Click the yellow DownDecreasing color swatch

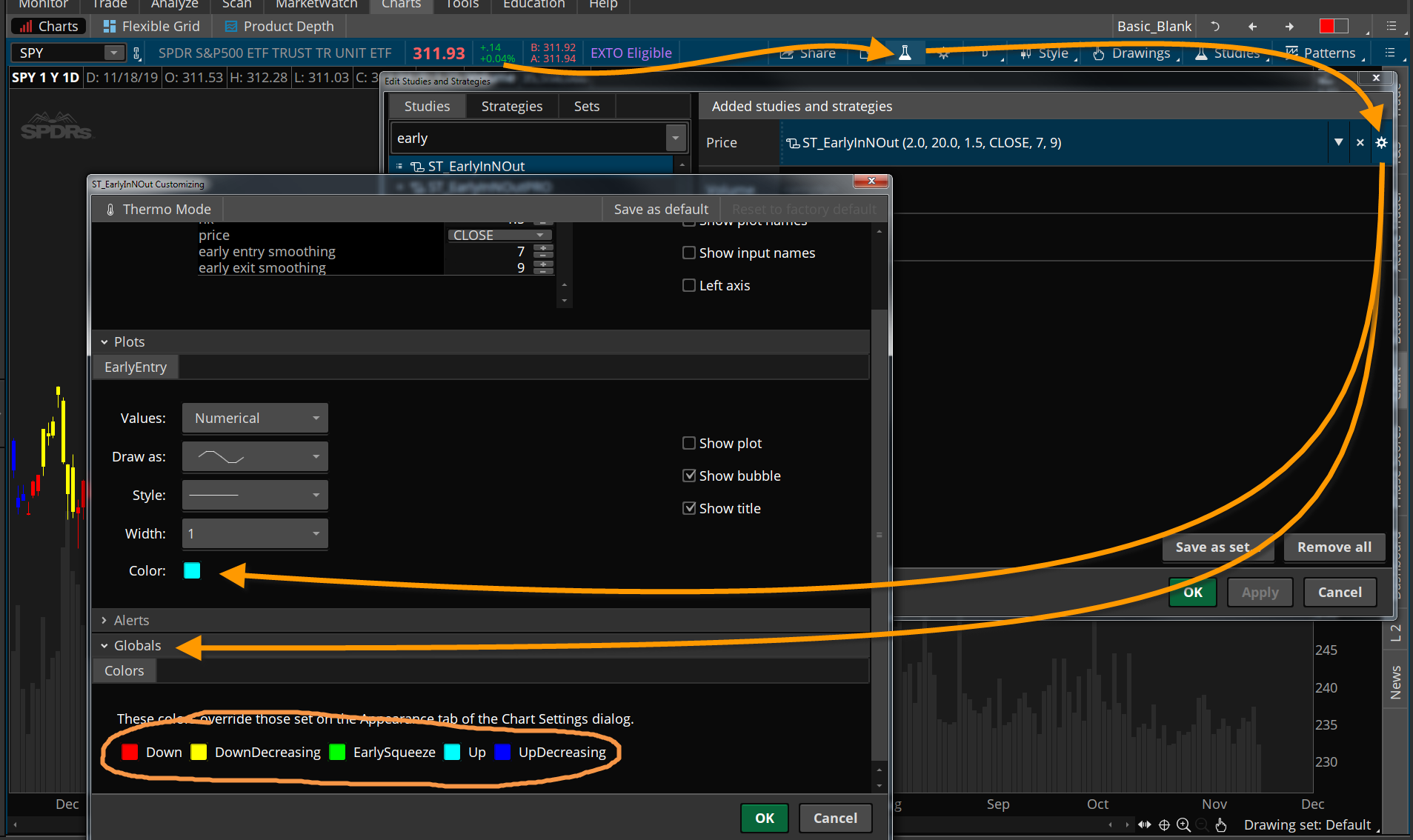click(x=199, y=752)
